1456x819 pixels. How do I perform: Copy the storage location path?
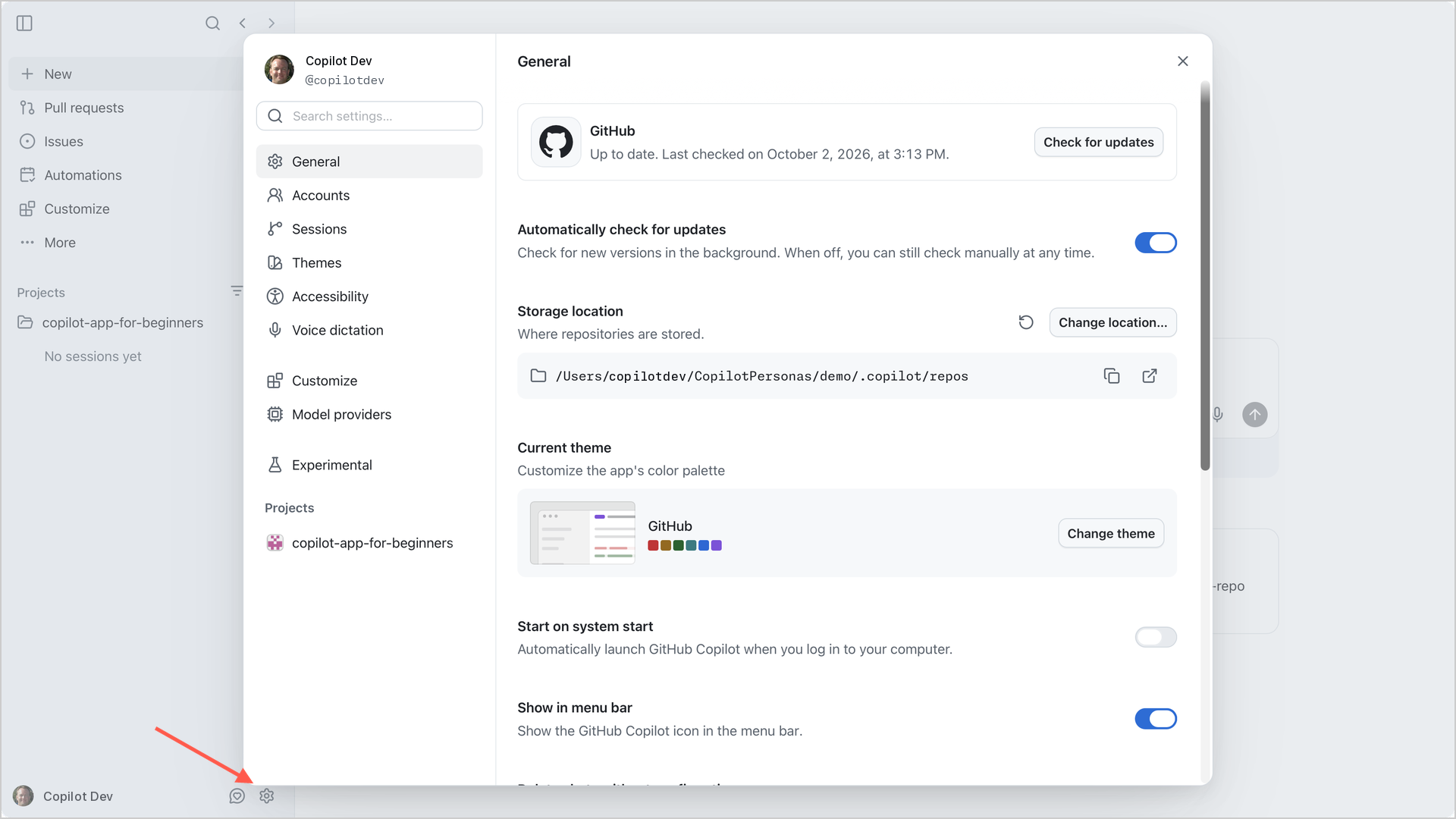click(x=1112, y=376)
